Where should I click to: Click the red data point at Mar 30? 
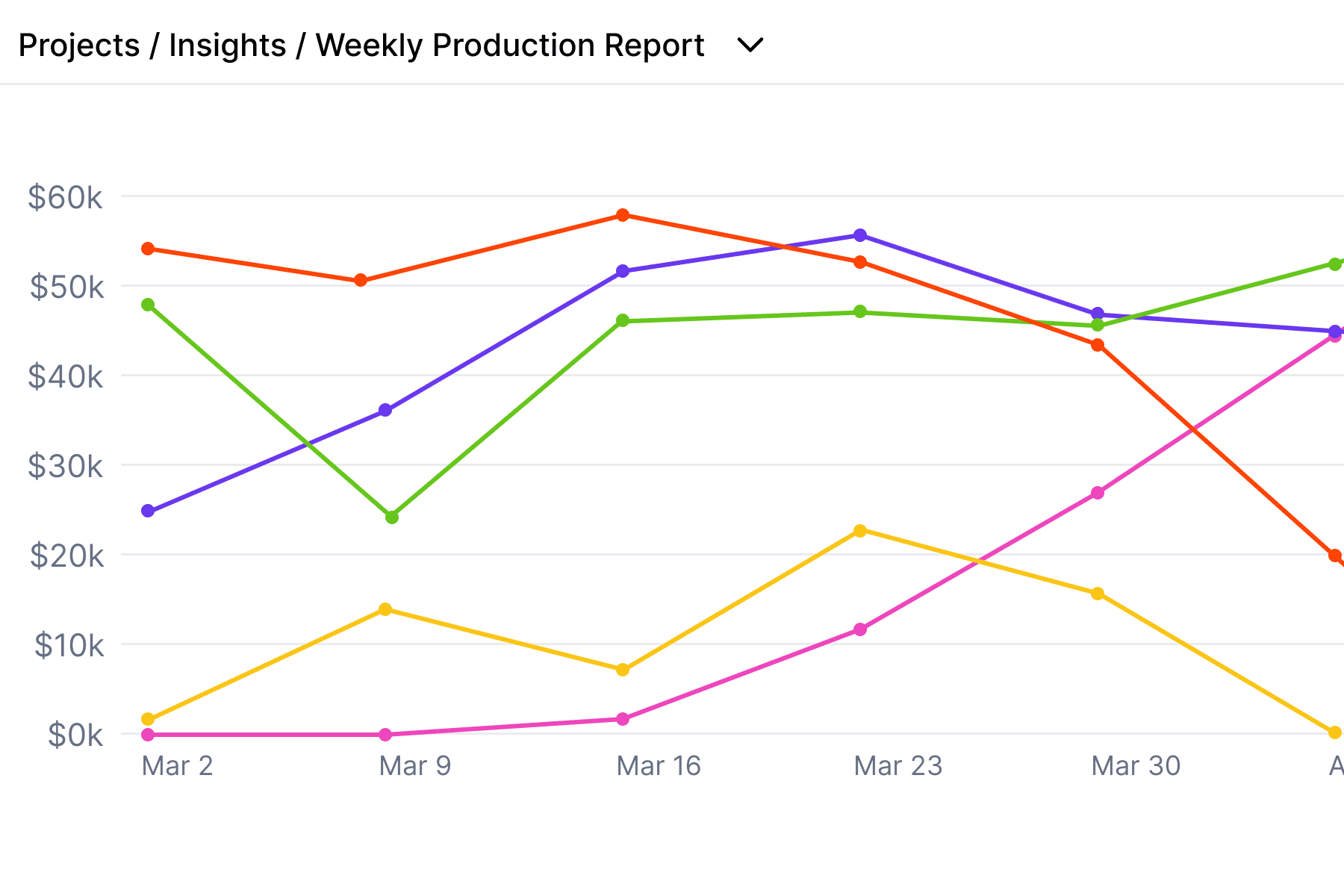(x=1098, y=345)
